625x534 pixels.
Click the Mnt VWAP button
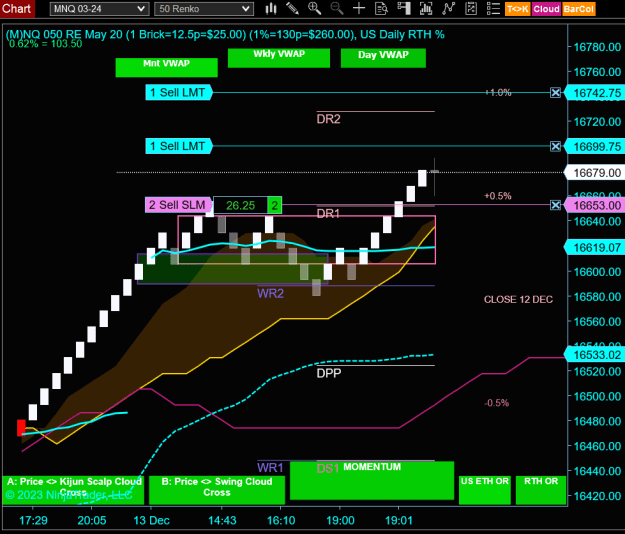click(x=166, y=67)
